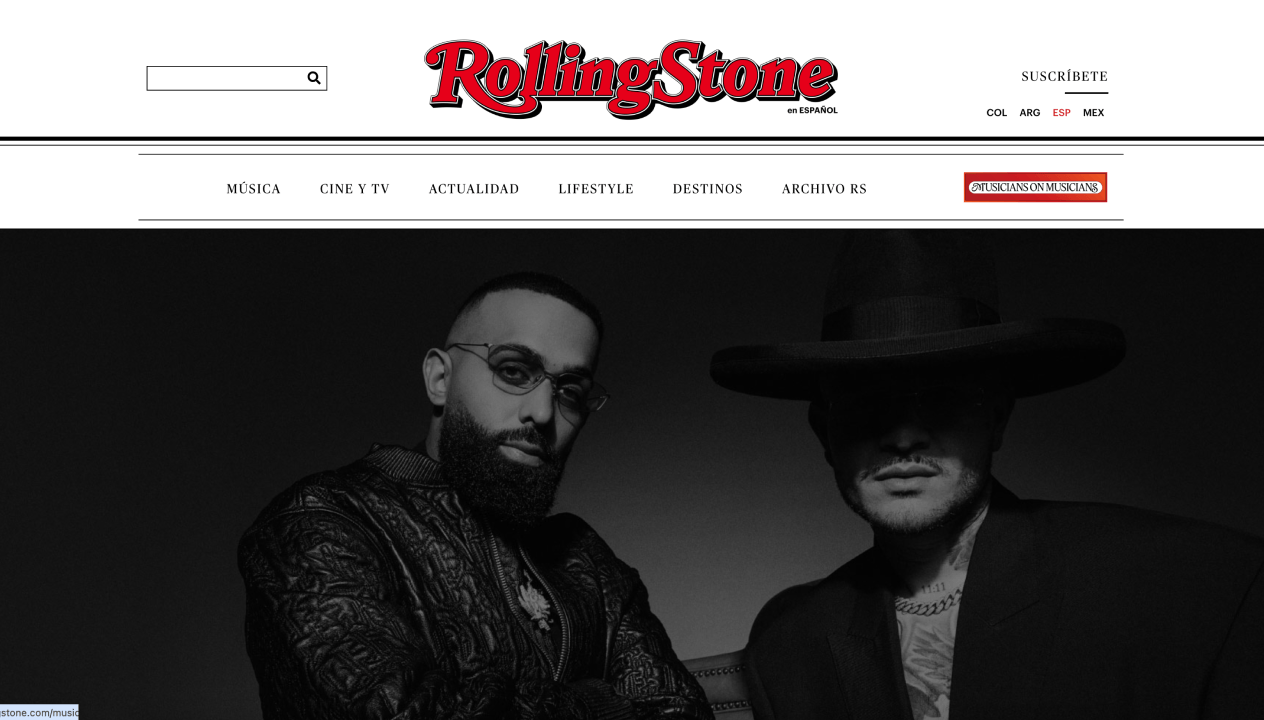Go to the ACTUALIDAD section

(474, 189)
